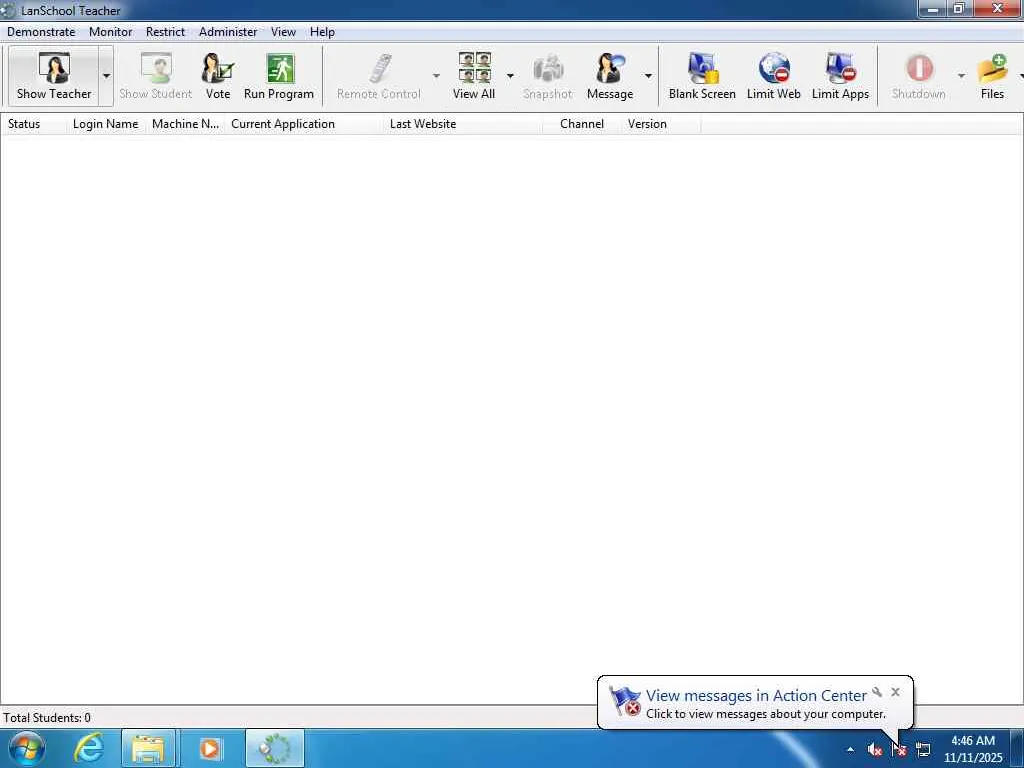The height and width of the screenshot is (768, 1024).
Task: Click the Snapshot camera icon
Action: click(x=547, y=76)
